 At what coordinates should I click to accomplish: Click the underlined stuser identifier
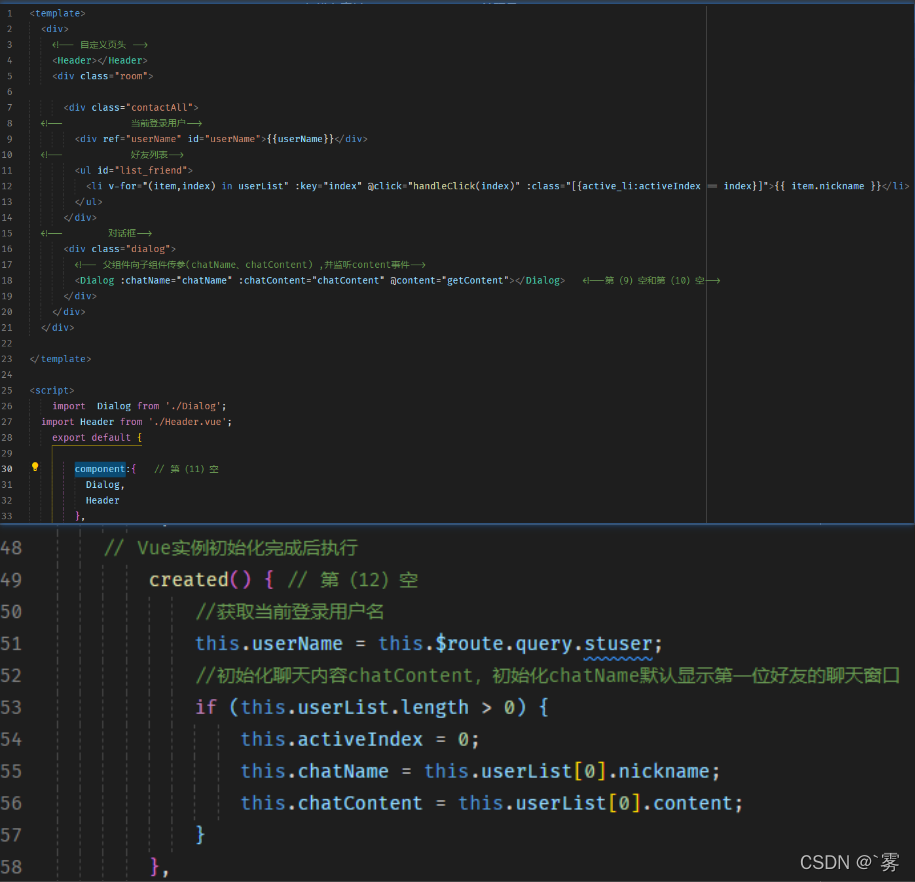pos(618,643)
